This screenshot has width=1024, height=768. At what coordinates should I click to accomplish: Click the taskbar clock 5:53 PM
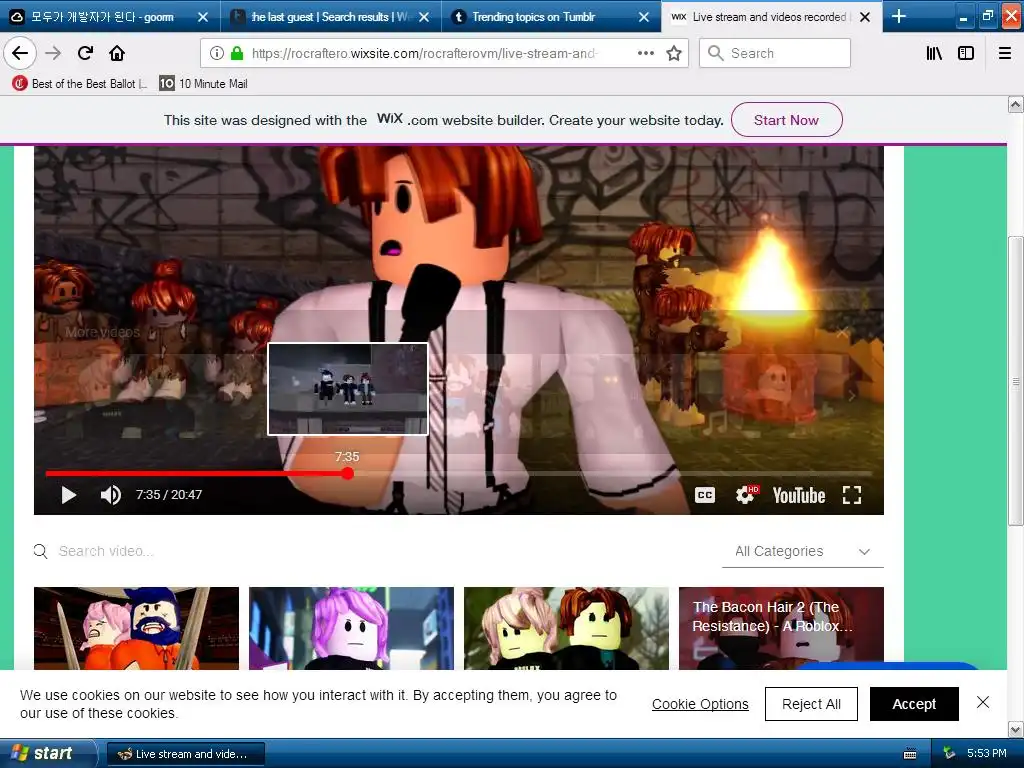click(x=986, y=754)
